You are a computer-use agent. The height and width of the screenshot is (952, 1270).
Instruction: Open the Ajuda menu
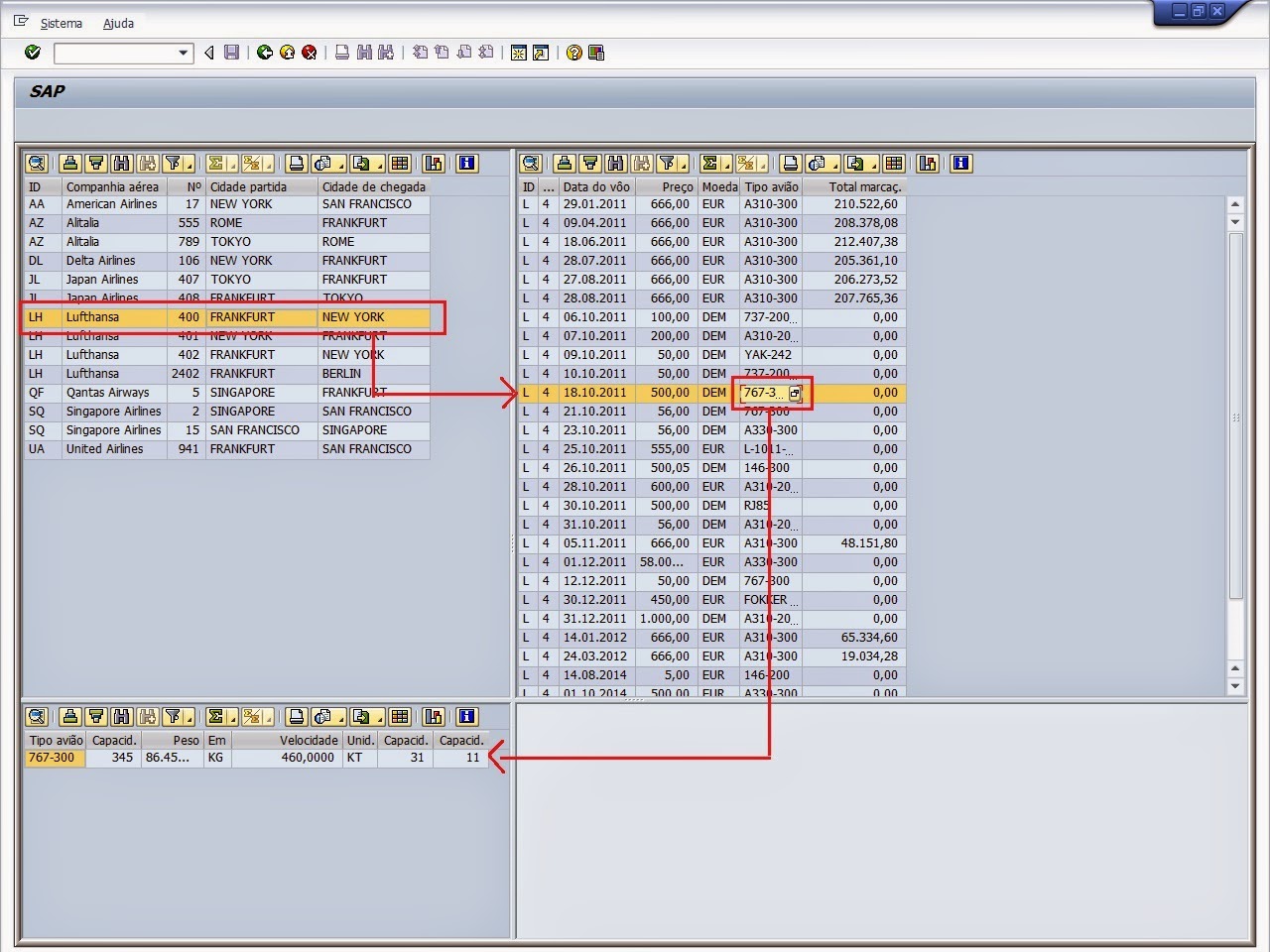(x=118, y=23)
